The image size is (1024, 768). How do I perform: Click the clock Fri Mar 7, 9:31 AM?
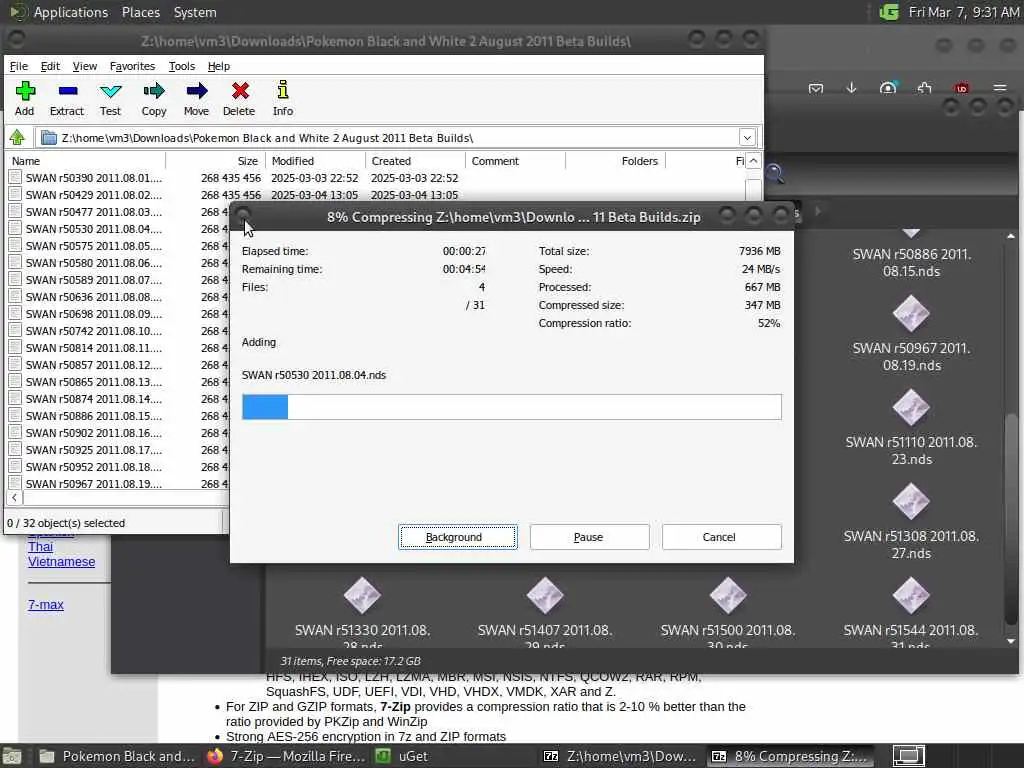point(964,12)
